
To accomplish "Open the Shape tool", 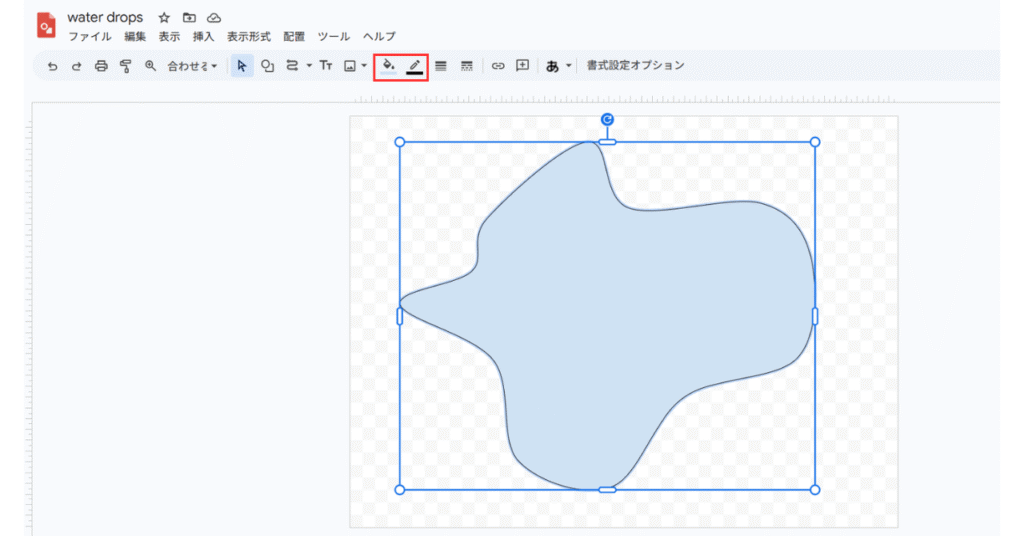I will (267, 66).
